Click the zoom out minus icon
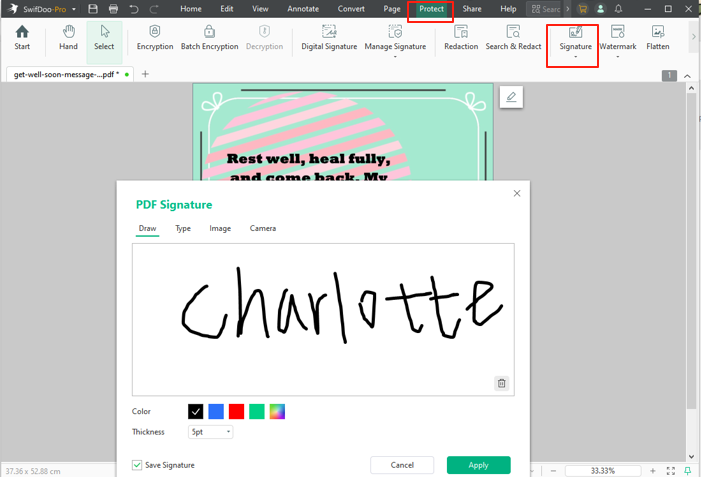 pos(553,471)
